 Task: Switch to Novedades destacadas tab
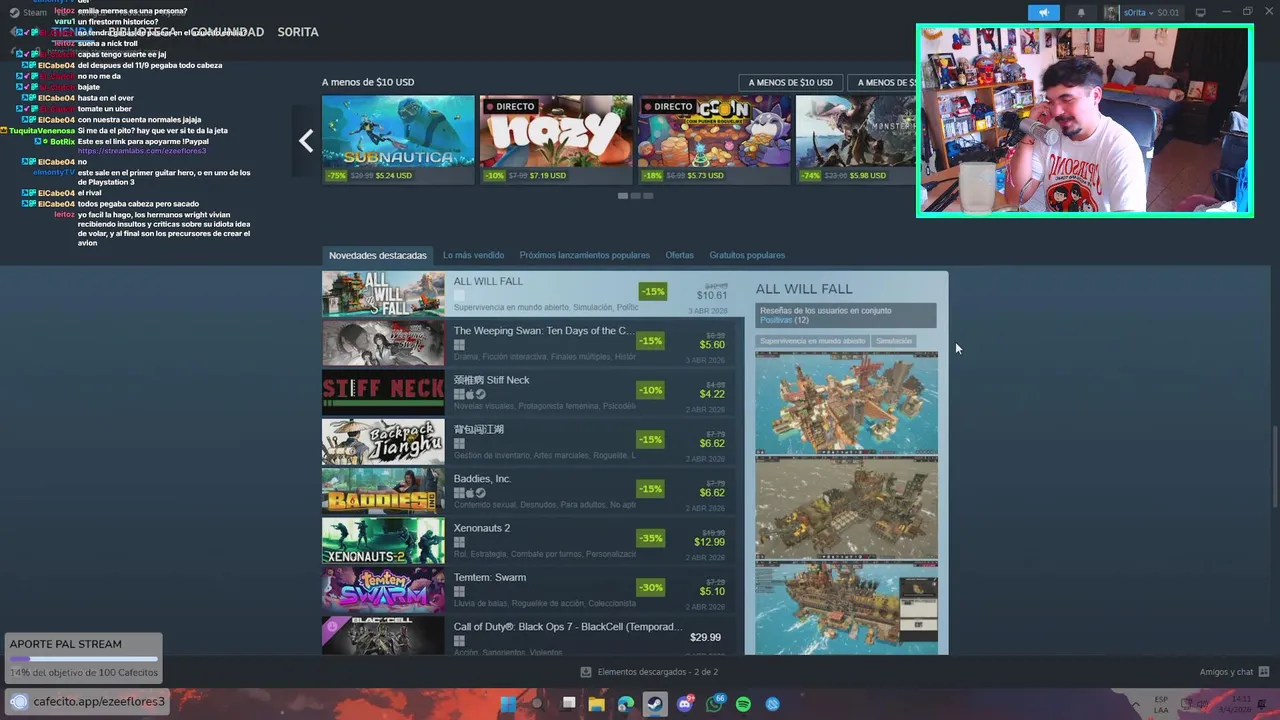378,255
